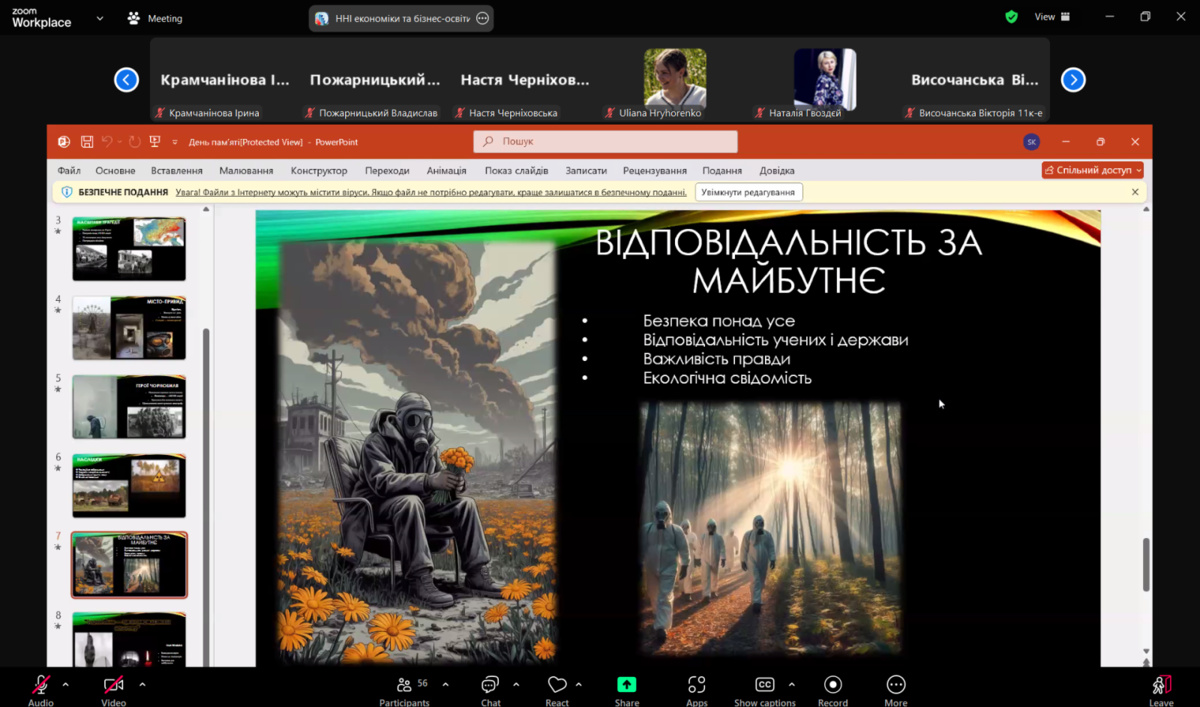Expand the audio options arrow

click(x=66, y=685)
